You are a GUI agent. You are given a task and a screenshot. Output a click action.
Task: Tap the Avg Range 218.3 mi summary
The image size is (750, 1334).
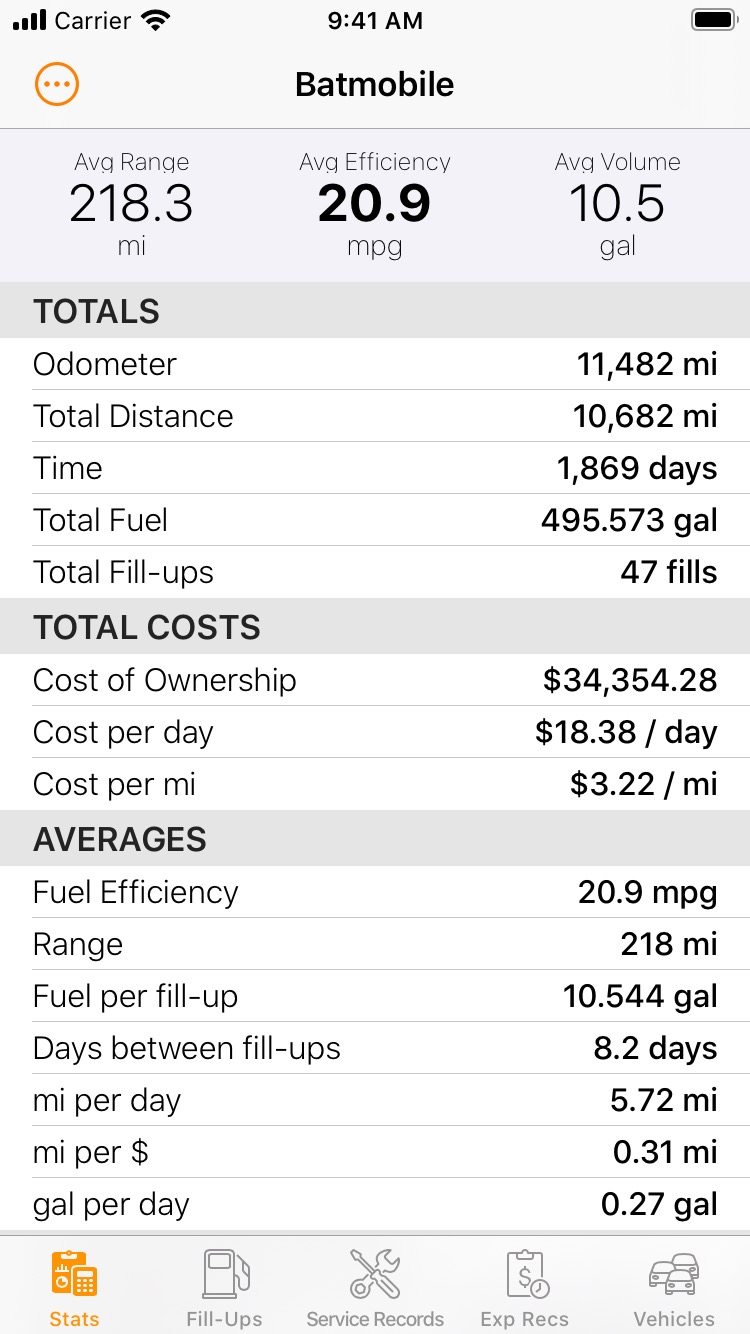(x=131, y=204)
